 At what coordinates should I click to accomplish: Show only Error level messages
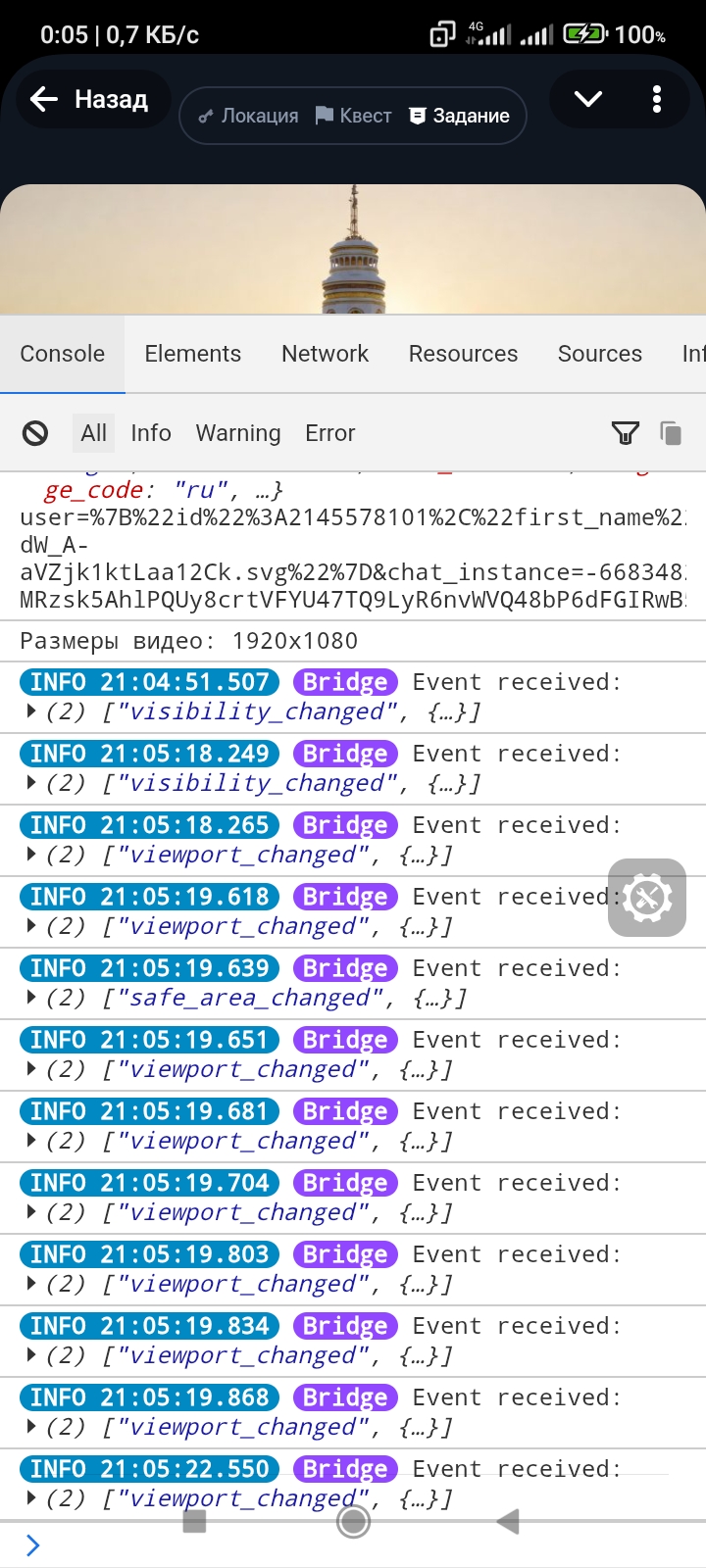point(330,433)
